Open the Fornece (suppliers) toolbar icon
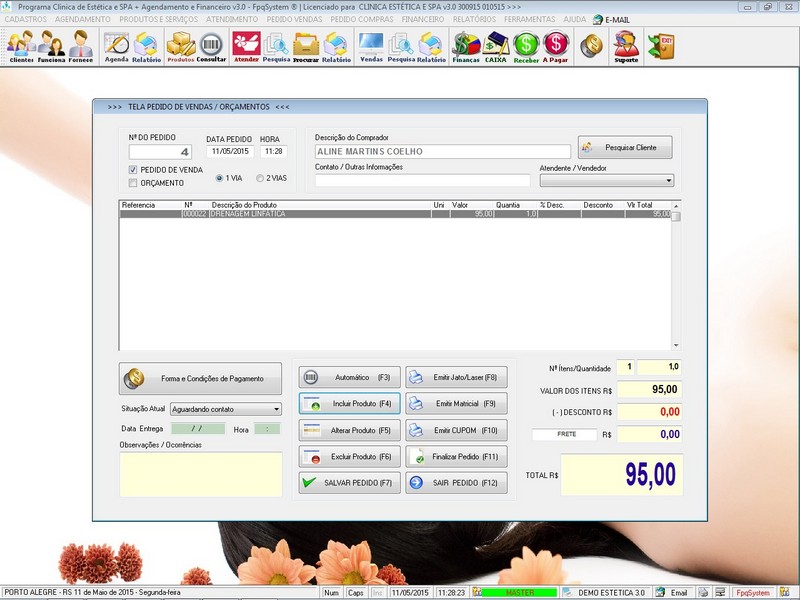 (x=81, y=46)
